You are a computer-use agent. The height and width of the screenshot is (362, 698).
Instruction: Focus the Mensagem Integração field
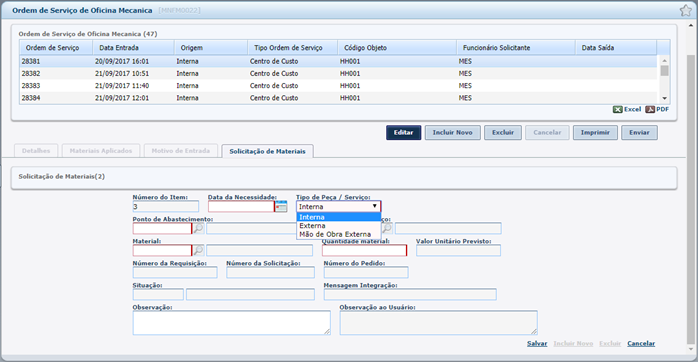(x=410, y=294)
